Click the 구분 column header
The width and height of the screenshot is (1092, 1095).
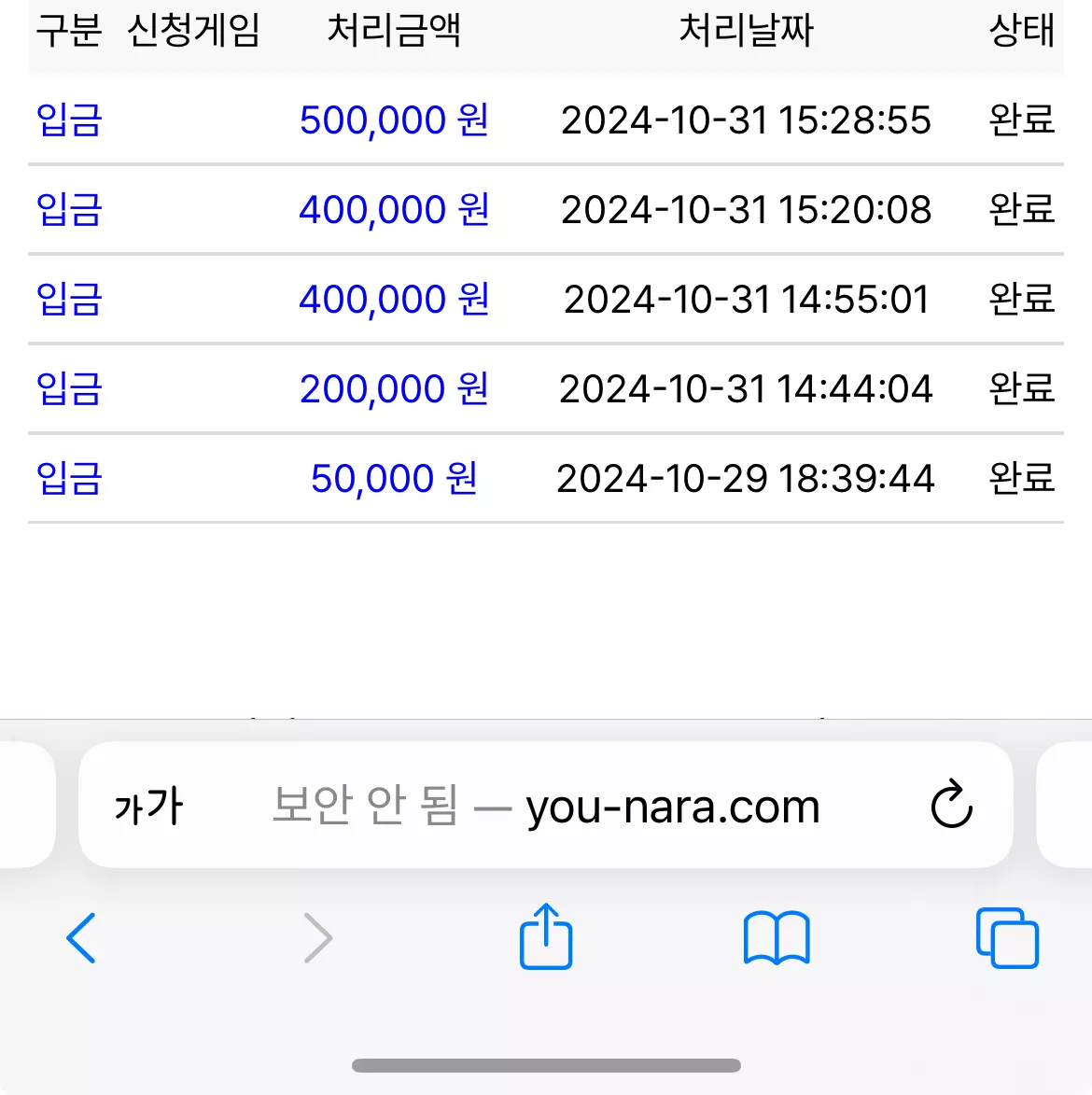coord(69,30)
